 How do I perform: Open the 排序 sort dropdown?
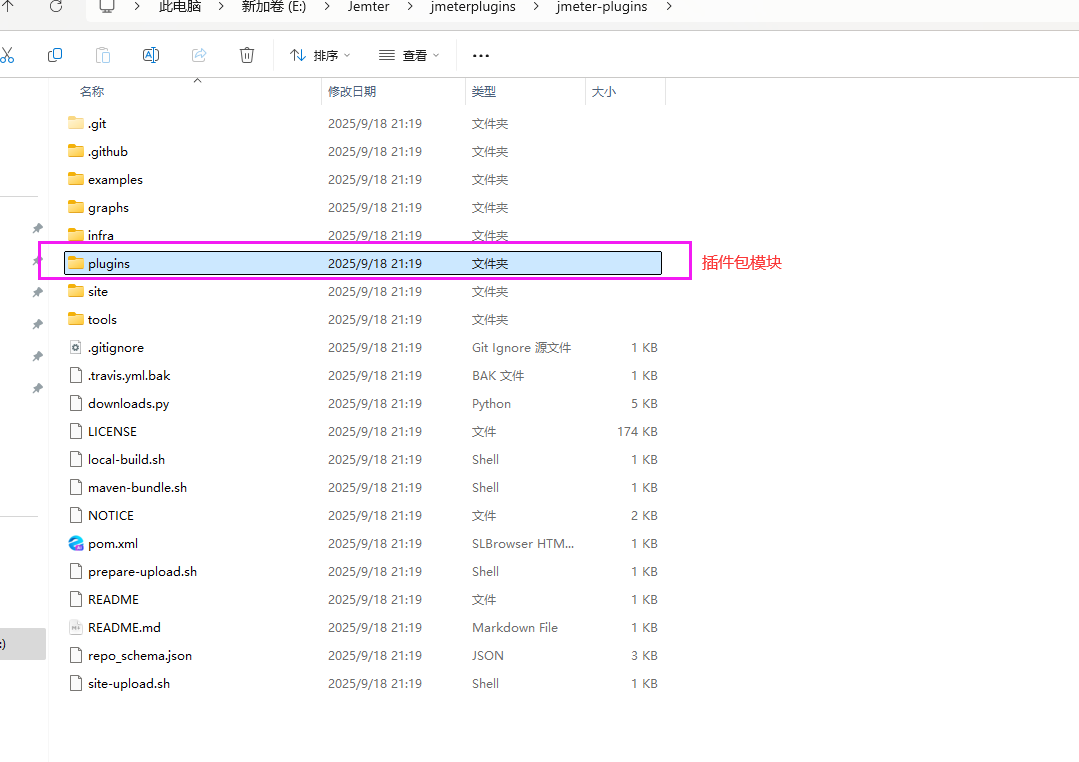click(320, 55)
